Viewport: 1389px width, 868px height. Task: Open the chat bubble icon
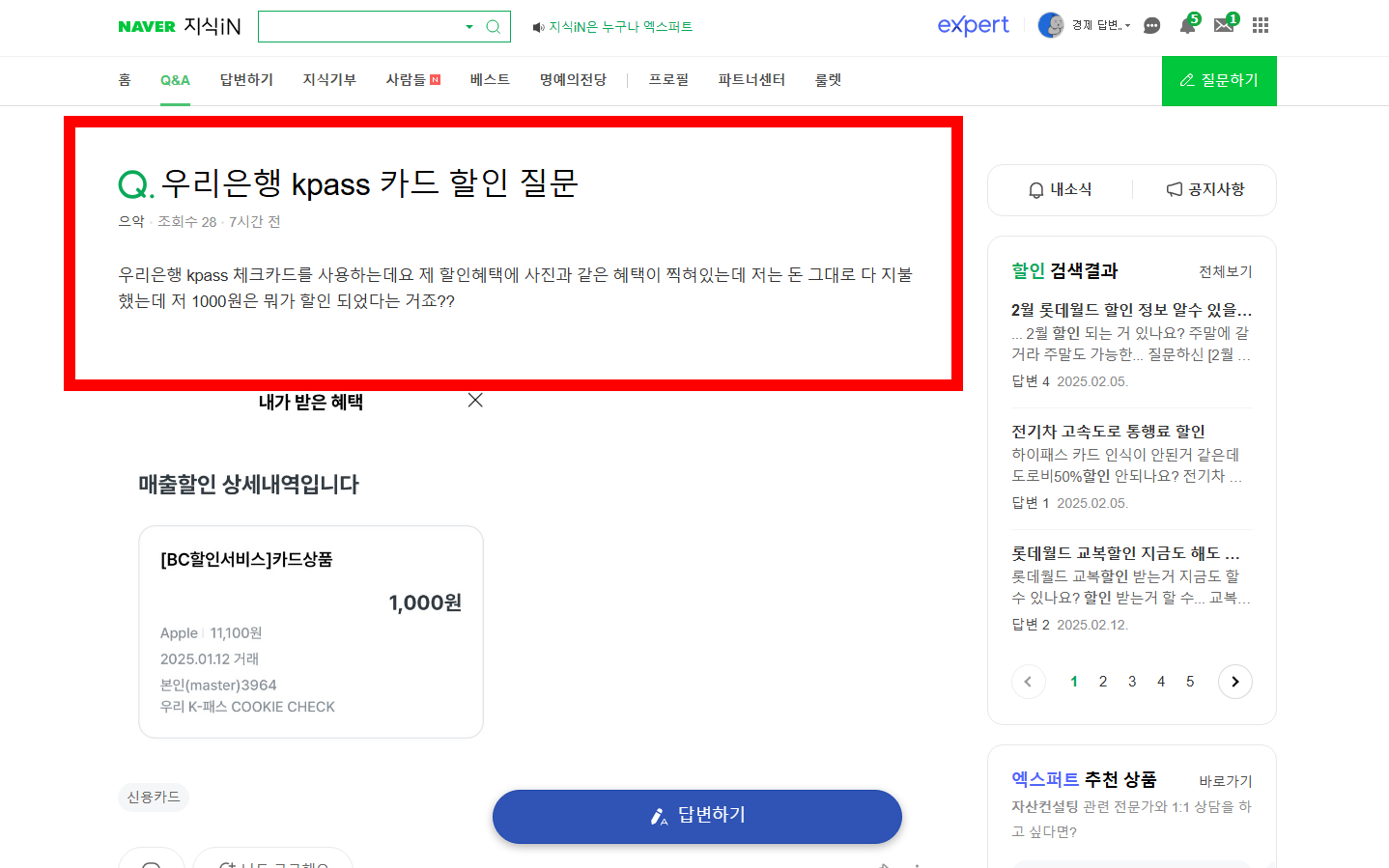pos(1151,26)
